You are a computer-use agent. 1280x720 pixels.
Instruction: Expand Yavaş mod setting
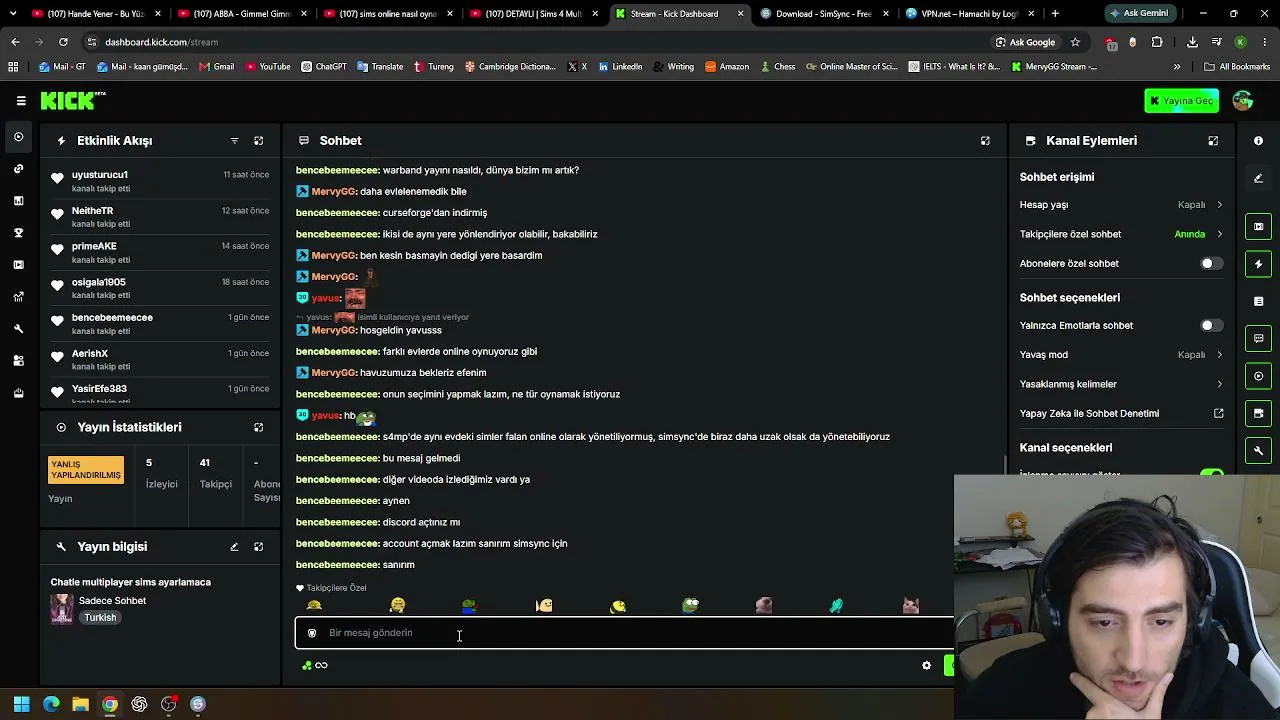coord(1121,355)
